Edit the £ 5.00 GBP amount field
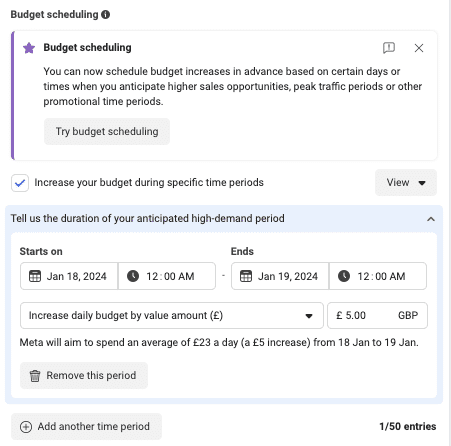Viewport: 451px width, 446px height. pos(377,315)
